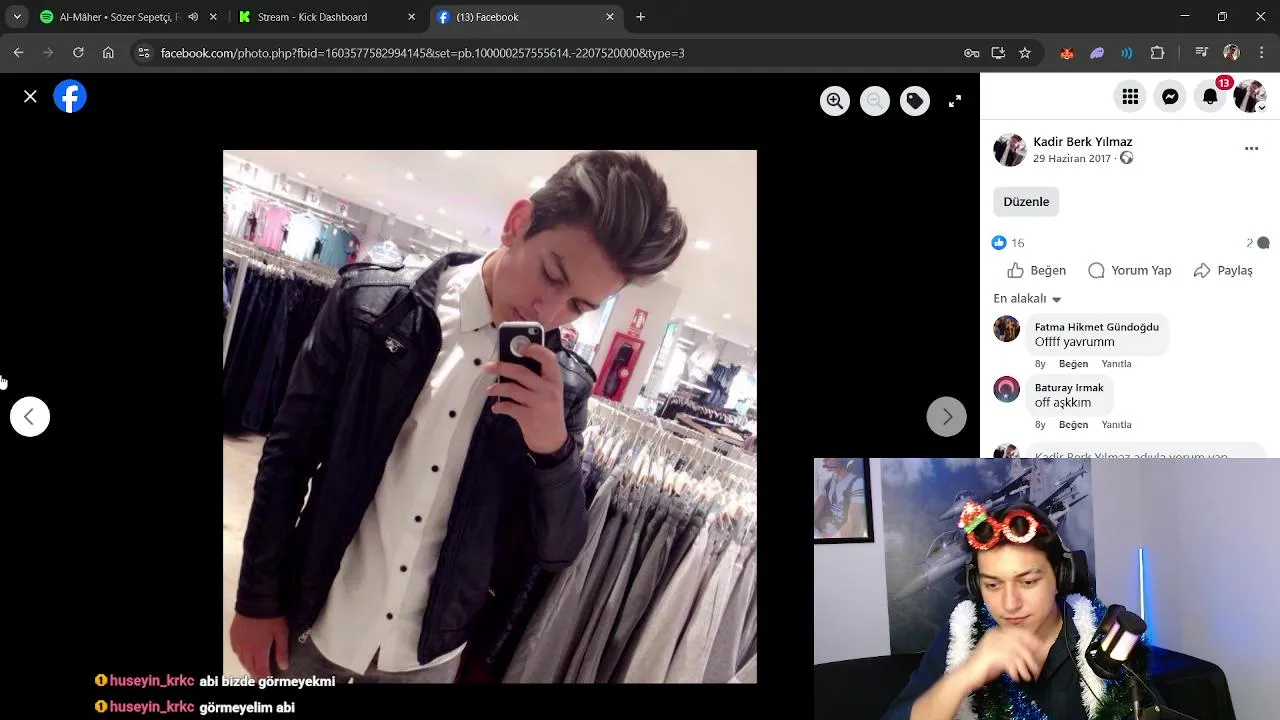Screen dimensions: 1280x720
Task: Click the public audience globe icon
Action: 1127,159
